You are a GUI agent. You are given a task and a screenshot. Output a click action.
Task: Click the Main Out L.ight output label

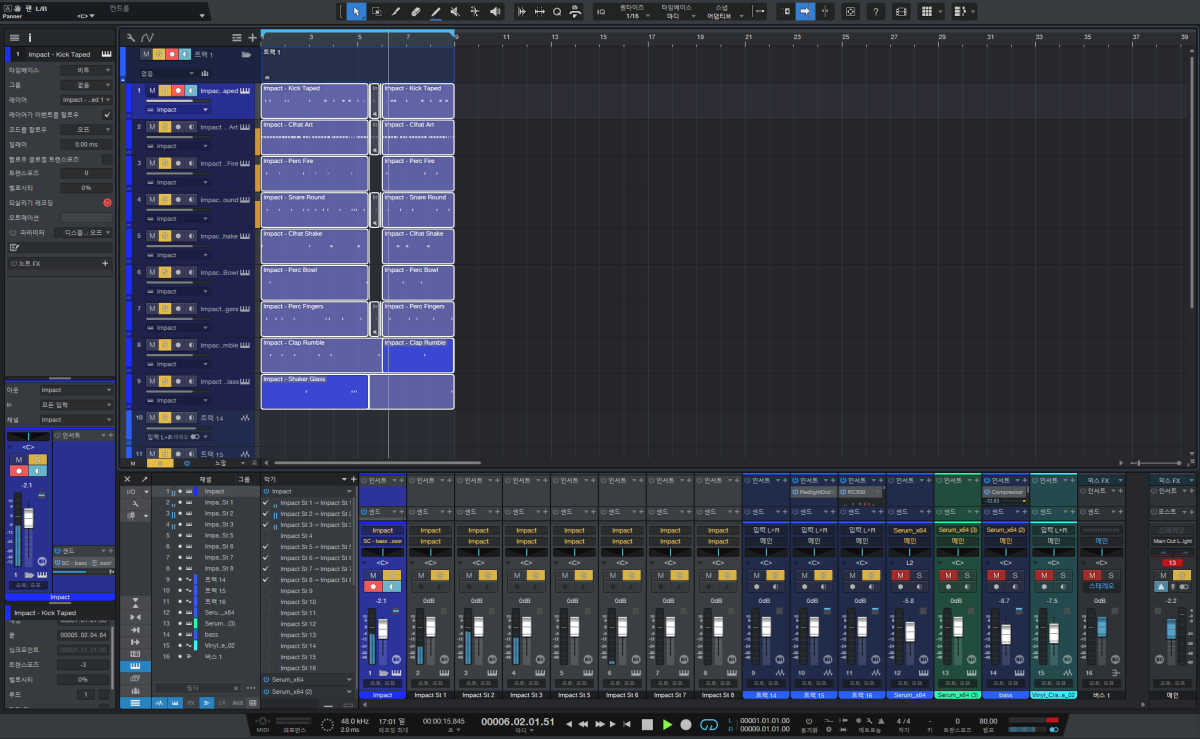pos(1172,541)
